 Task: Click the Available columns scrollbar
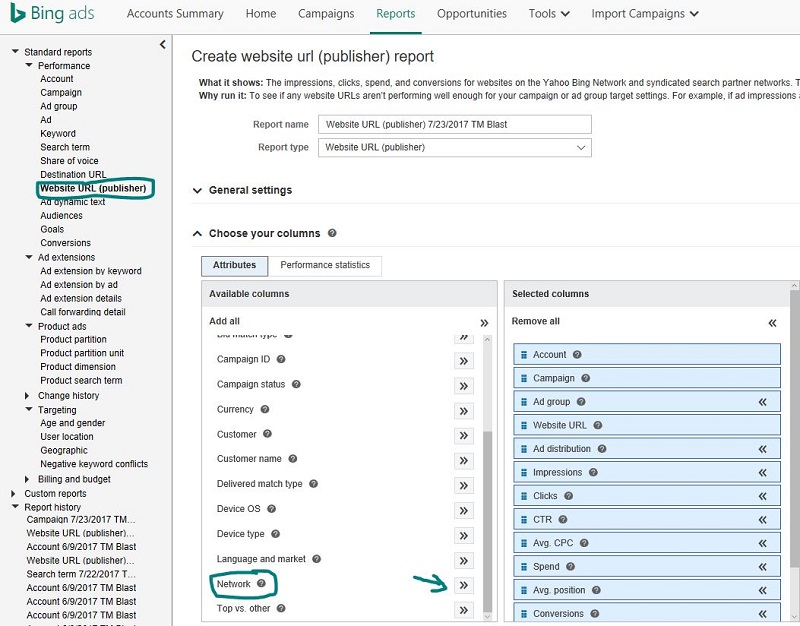click(487, 520)
